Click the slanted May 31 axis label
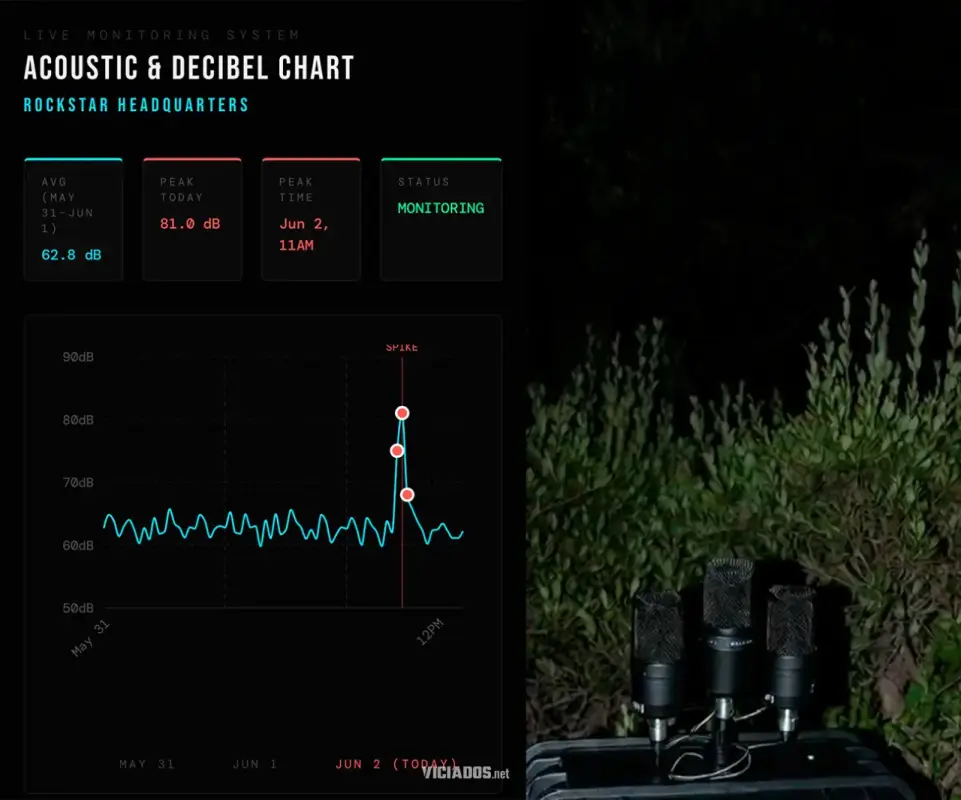The width and height of the screenshot is (961, 800). [x=90, y=638]
